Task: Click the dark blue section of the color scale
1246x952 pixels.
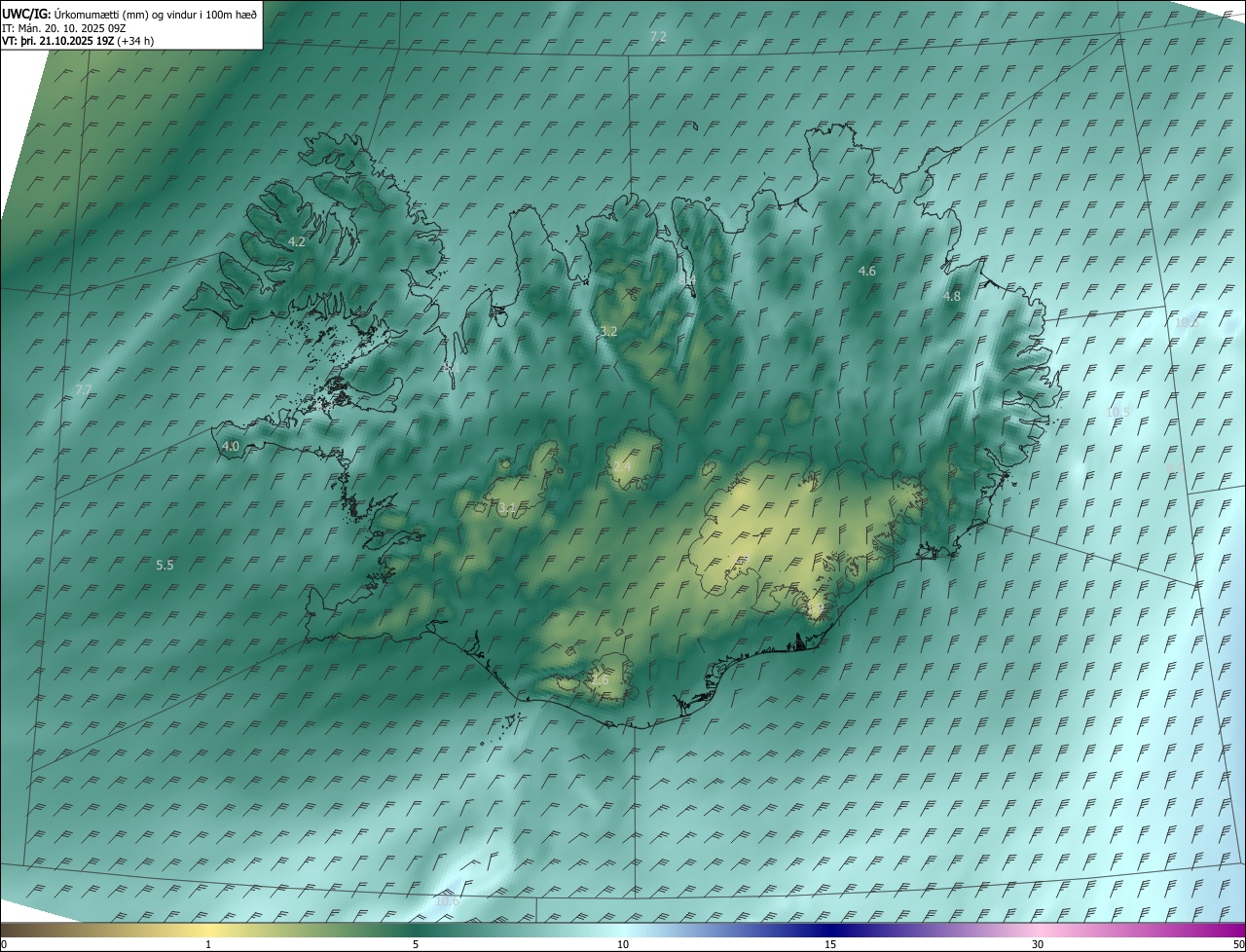Action: coord(832,930)
